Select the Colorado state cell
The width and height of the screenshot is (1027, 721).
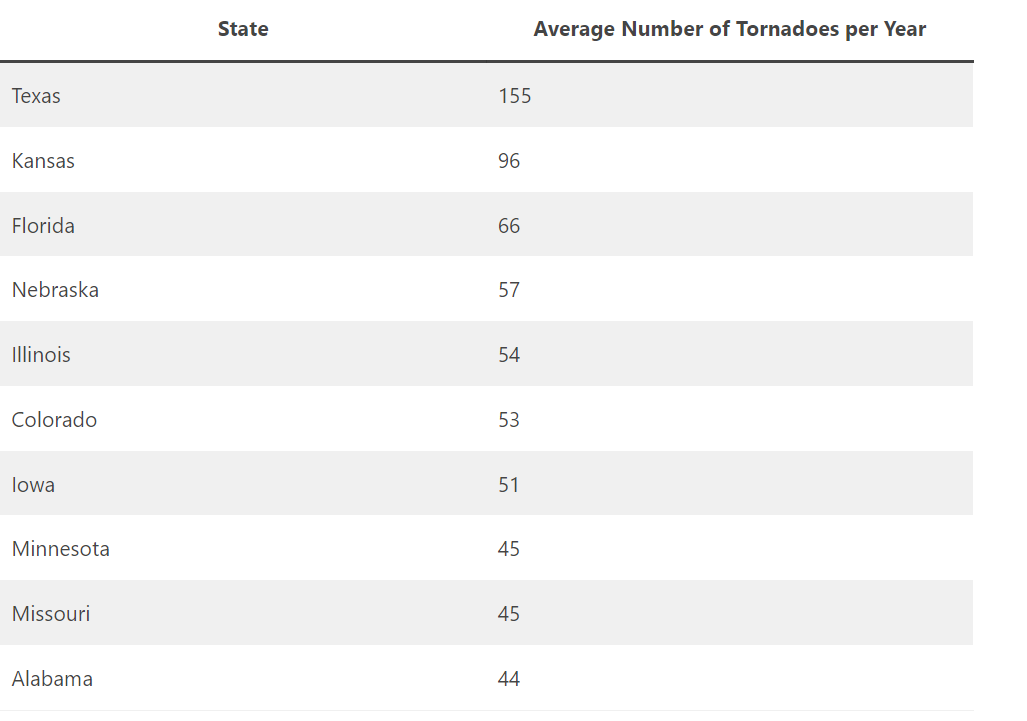tap(54, 420)
